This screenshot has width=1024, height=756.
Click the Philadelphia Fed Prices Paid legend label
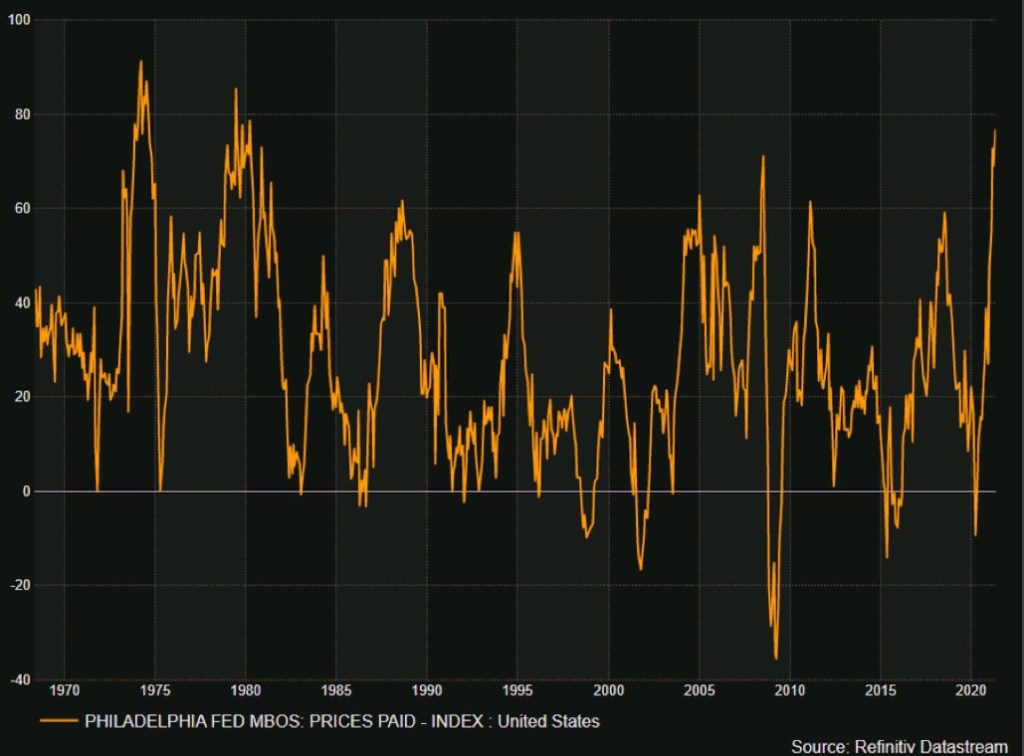click(342, 720)
